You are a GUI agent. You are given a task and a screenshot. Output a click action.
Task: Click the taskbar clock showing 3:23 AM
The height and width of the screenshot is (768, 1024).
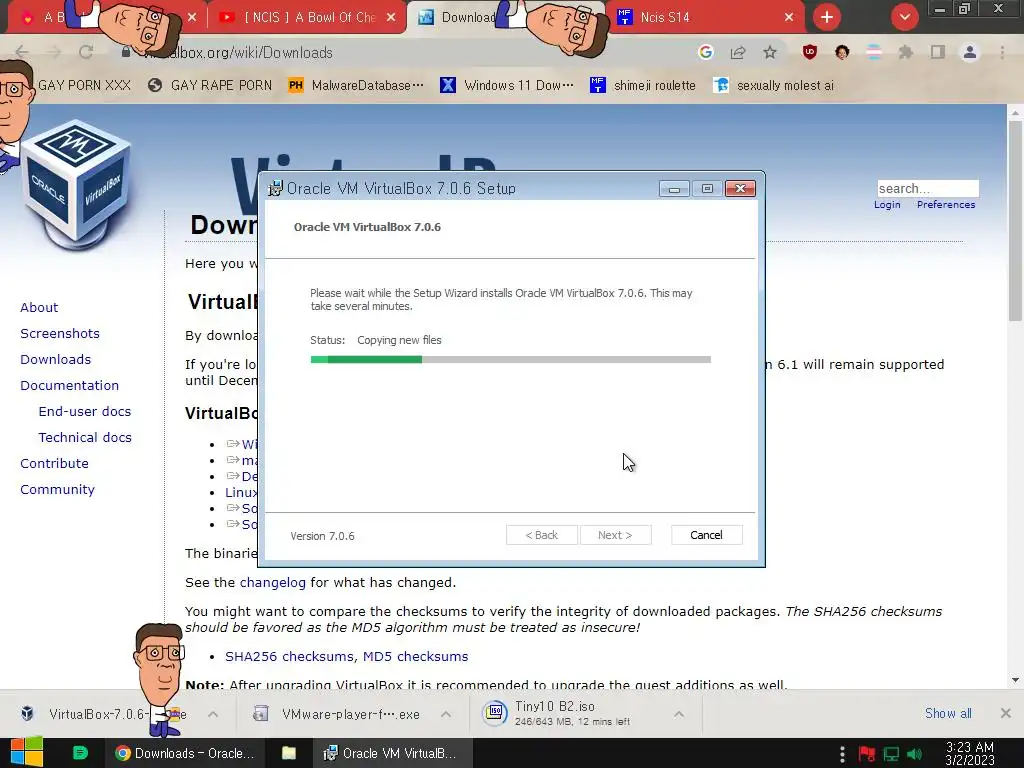point(970,754)
